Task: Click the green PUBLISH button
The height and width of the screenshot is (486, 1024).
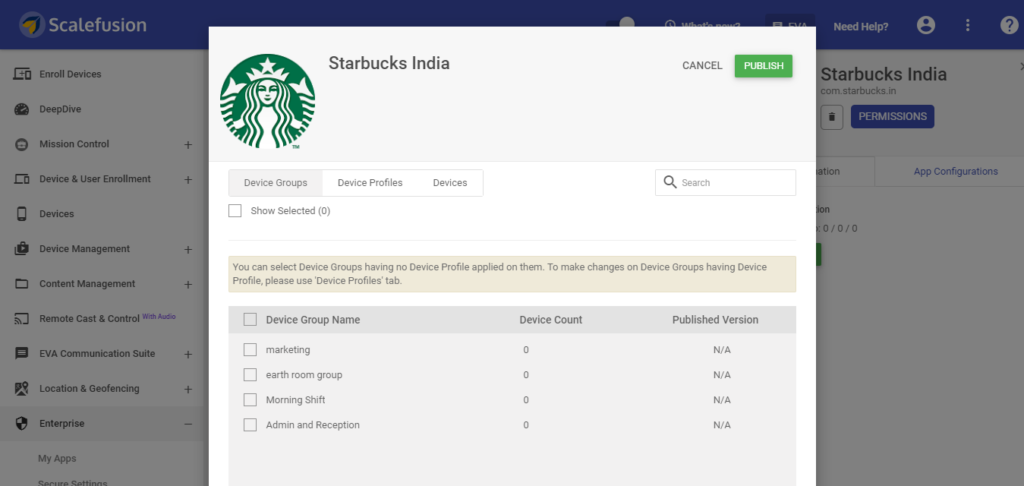Action: click(x=763, y=66)
